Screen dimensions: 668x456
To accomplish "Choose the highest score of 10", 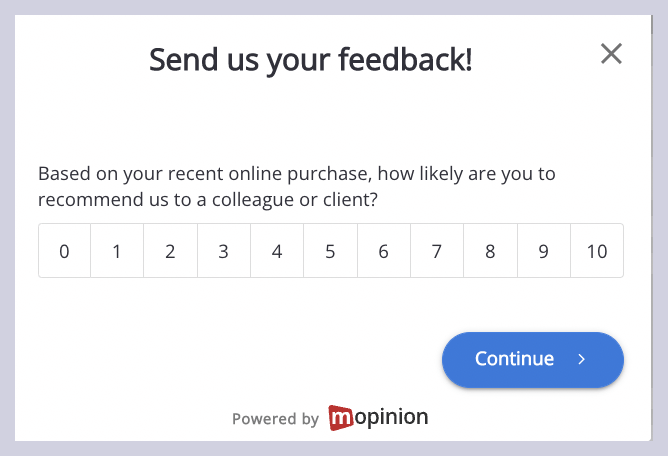I will (x=597, y=251).
